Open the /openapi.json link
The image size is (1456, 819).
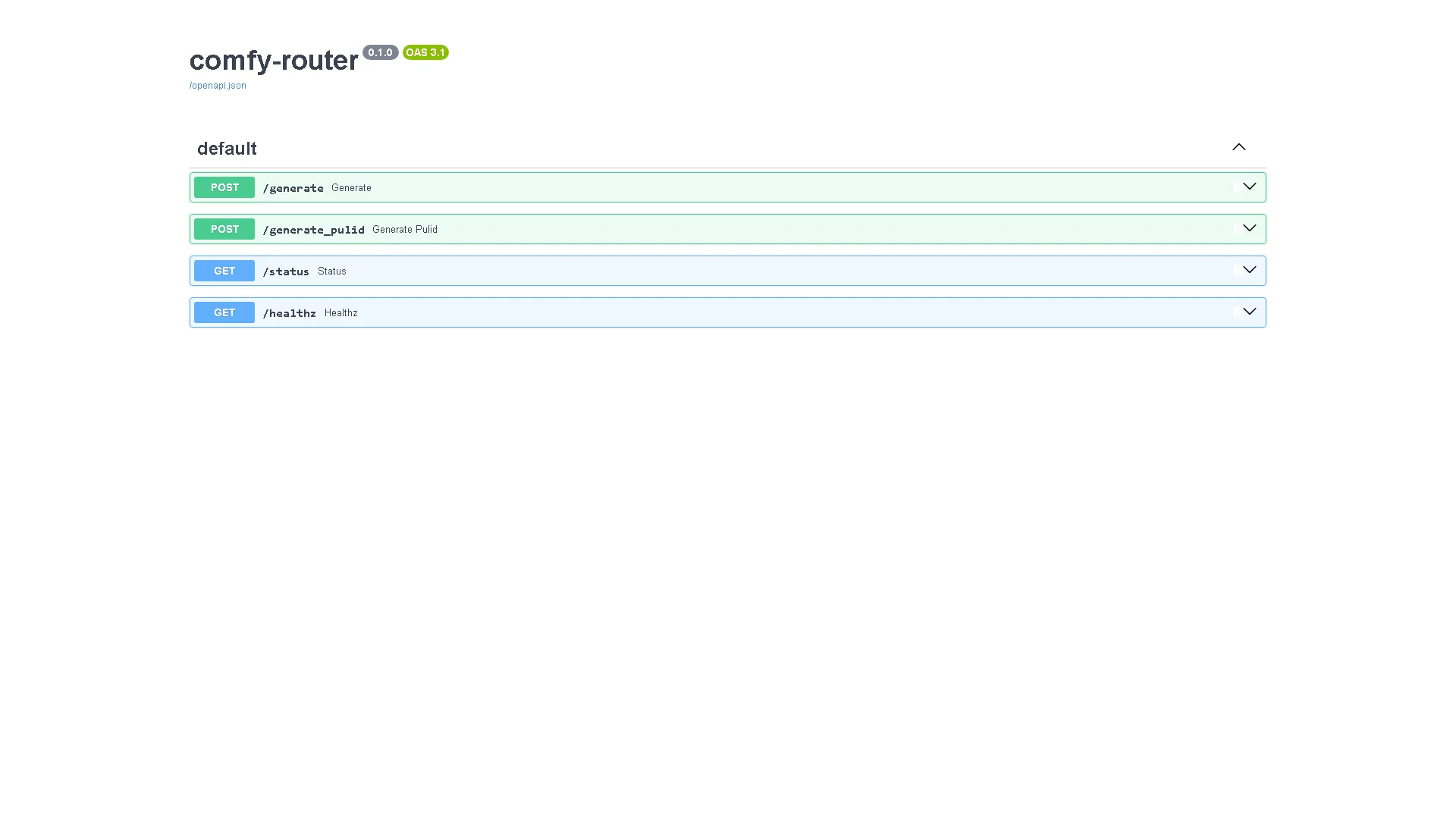pyautogui.click(x=218, y=86)
